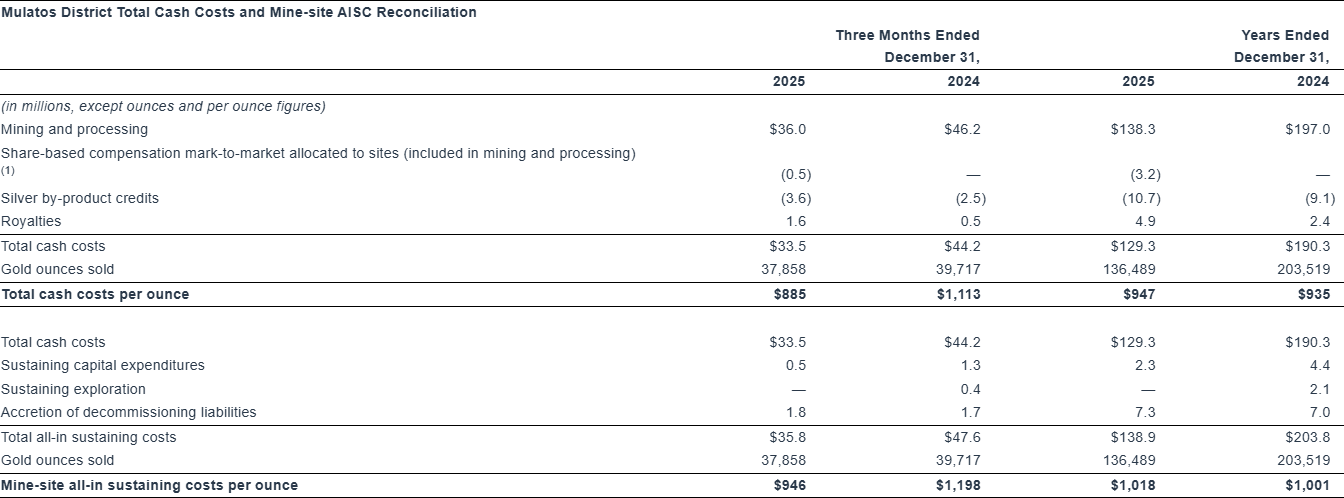
Task: Click the "Sustaining exploration" row label
Action: click(74, 389)
